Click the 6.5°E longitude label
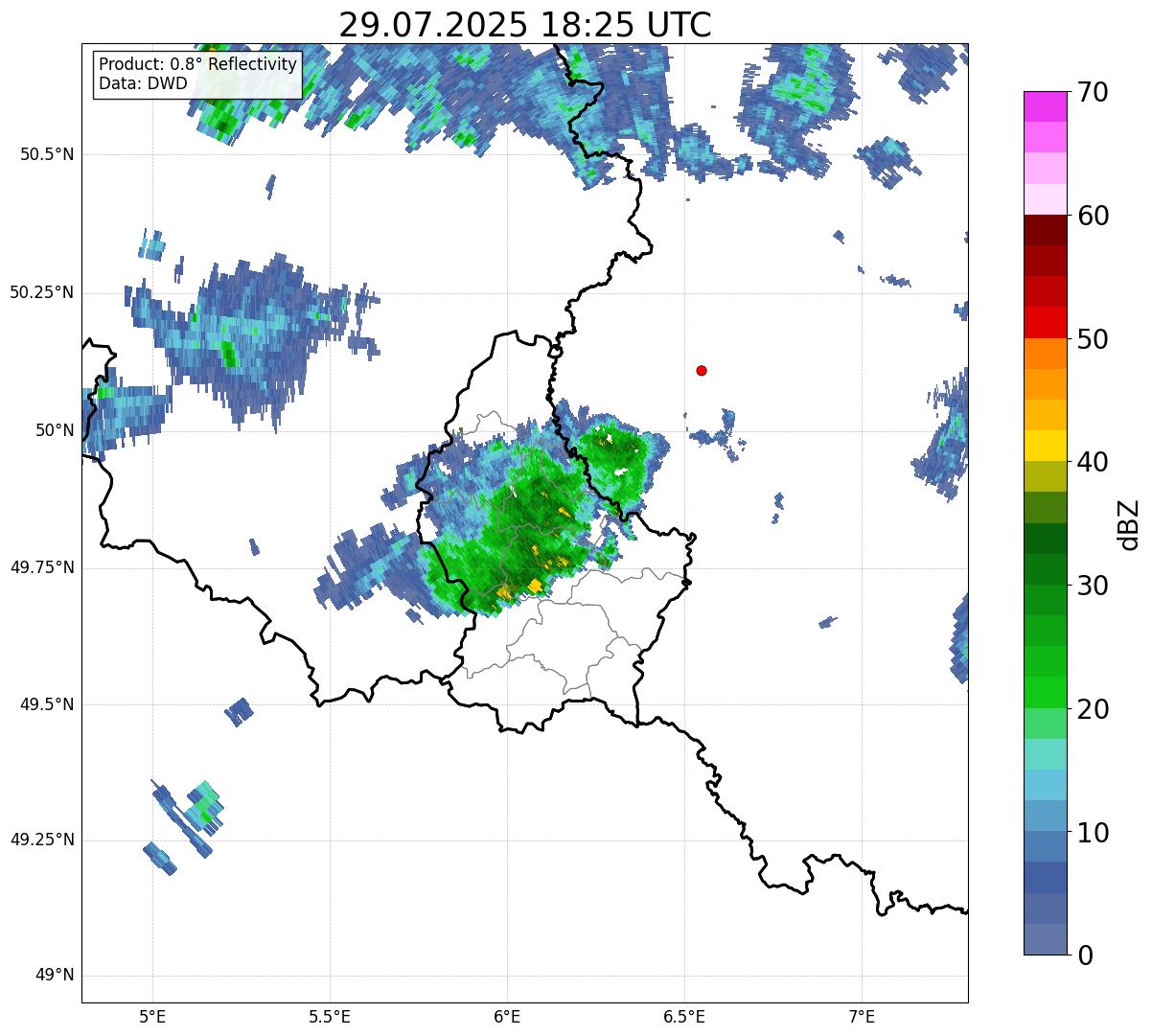The width and height of the screenshot is (1152, 1036). [684, 1016]
